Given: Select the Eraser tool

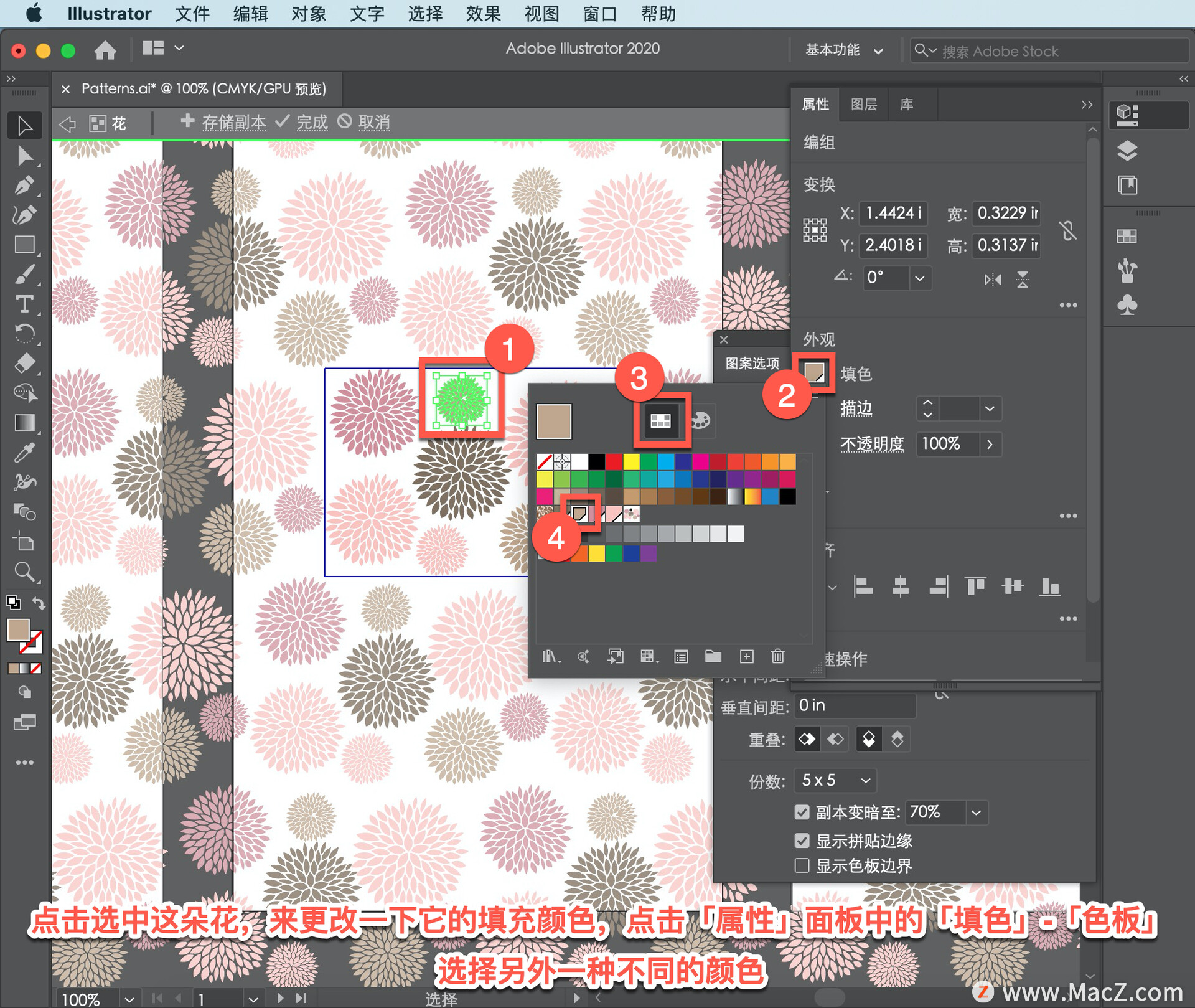Looking at the screenshot, I should coord(25,363).
